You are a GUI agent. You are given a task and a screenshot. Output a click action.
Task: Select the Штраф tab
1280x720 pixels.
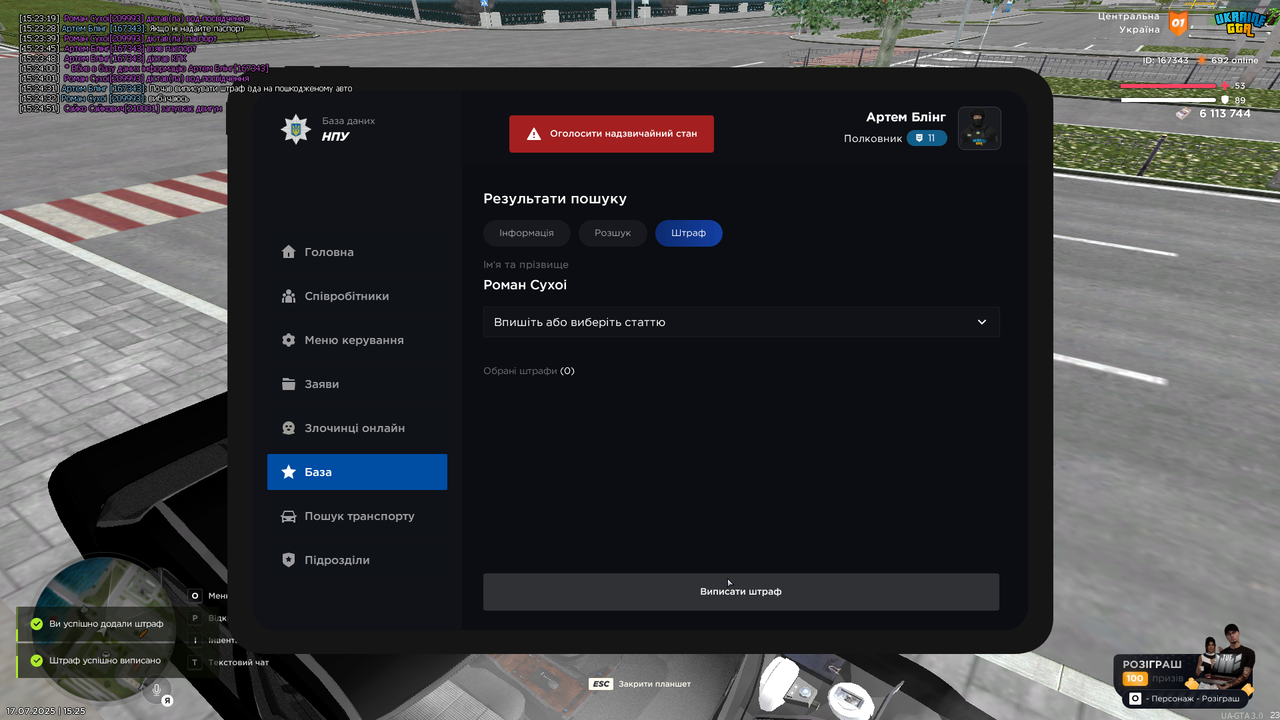689,233
